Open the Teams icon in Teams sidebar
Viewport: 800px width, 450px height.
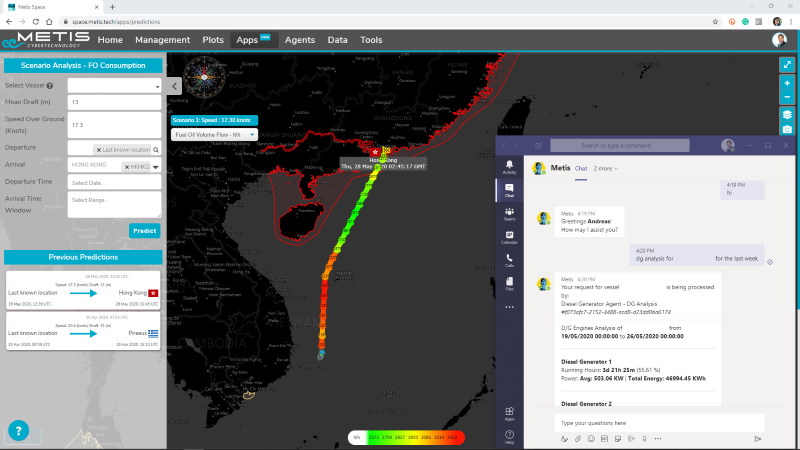pyautogui.click(x=509, y=214)
